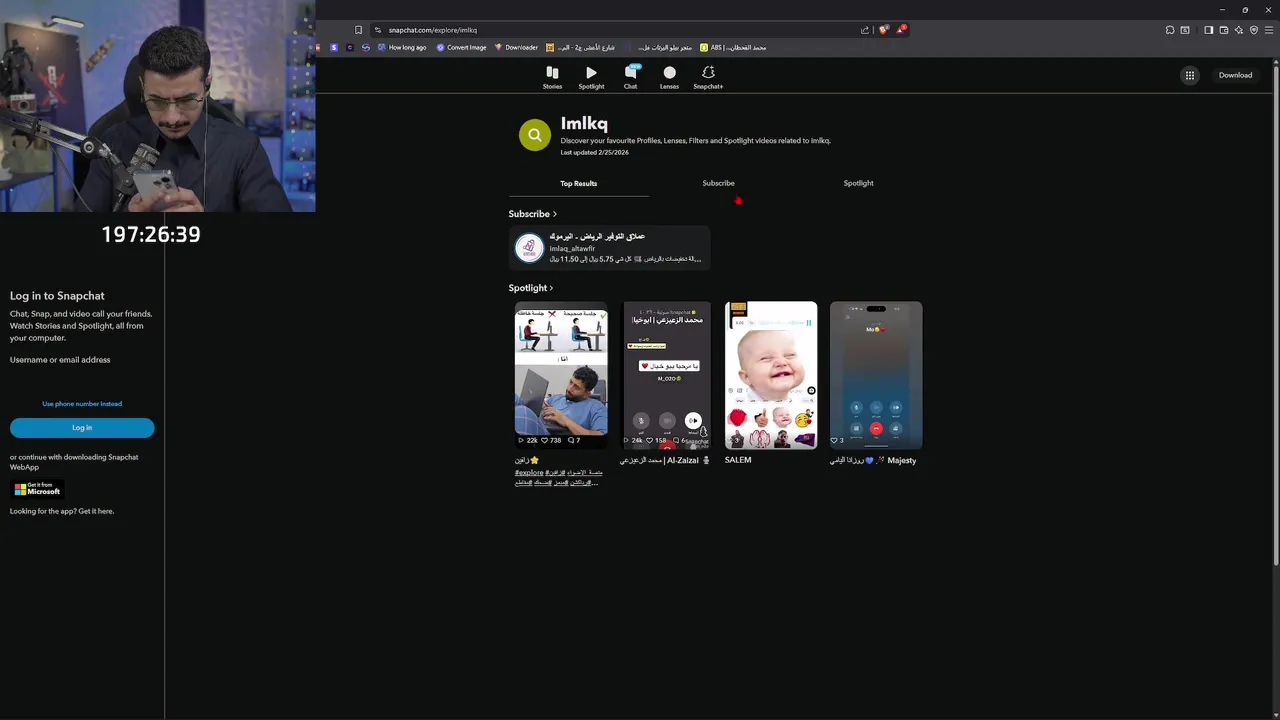
Task: Click the share icon in the address bar
Action: click(x=865, y=30)
